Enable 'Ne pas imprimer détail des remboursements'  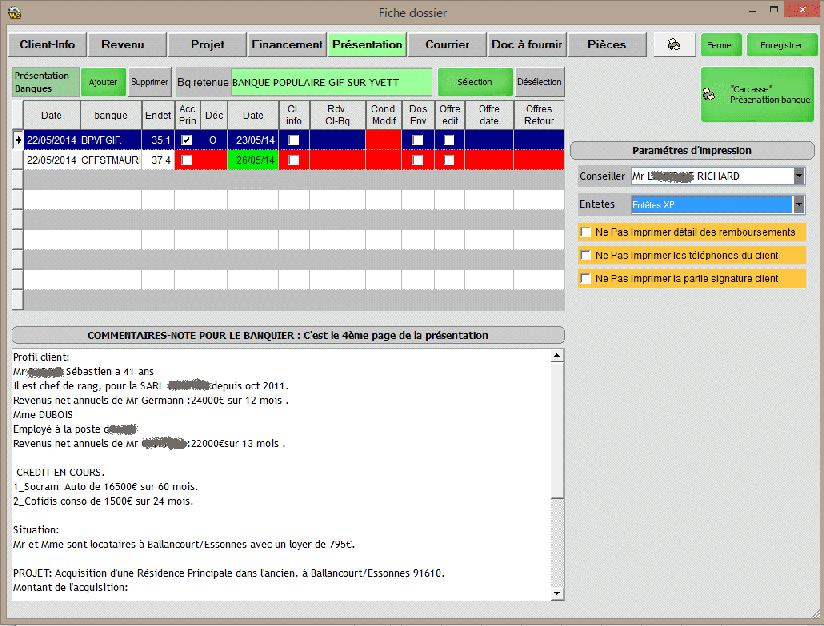[x=585, y=232]
